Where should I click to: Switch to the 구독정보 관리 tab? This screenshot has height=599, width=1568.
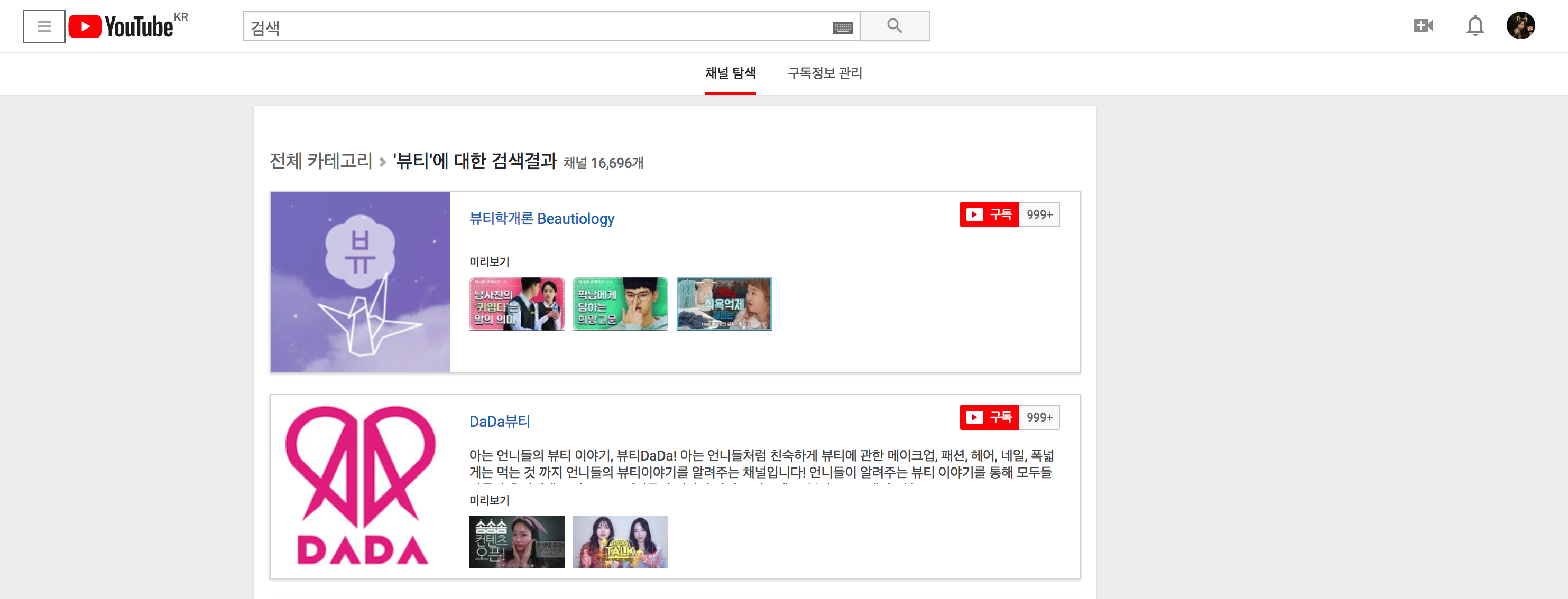(825, 73)
